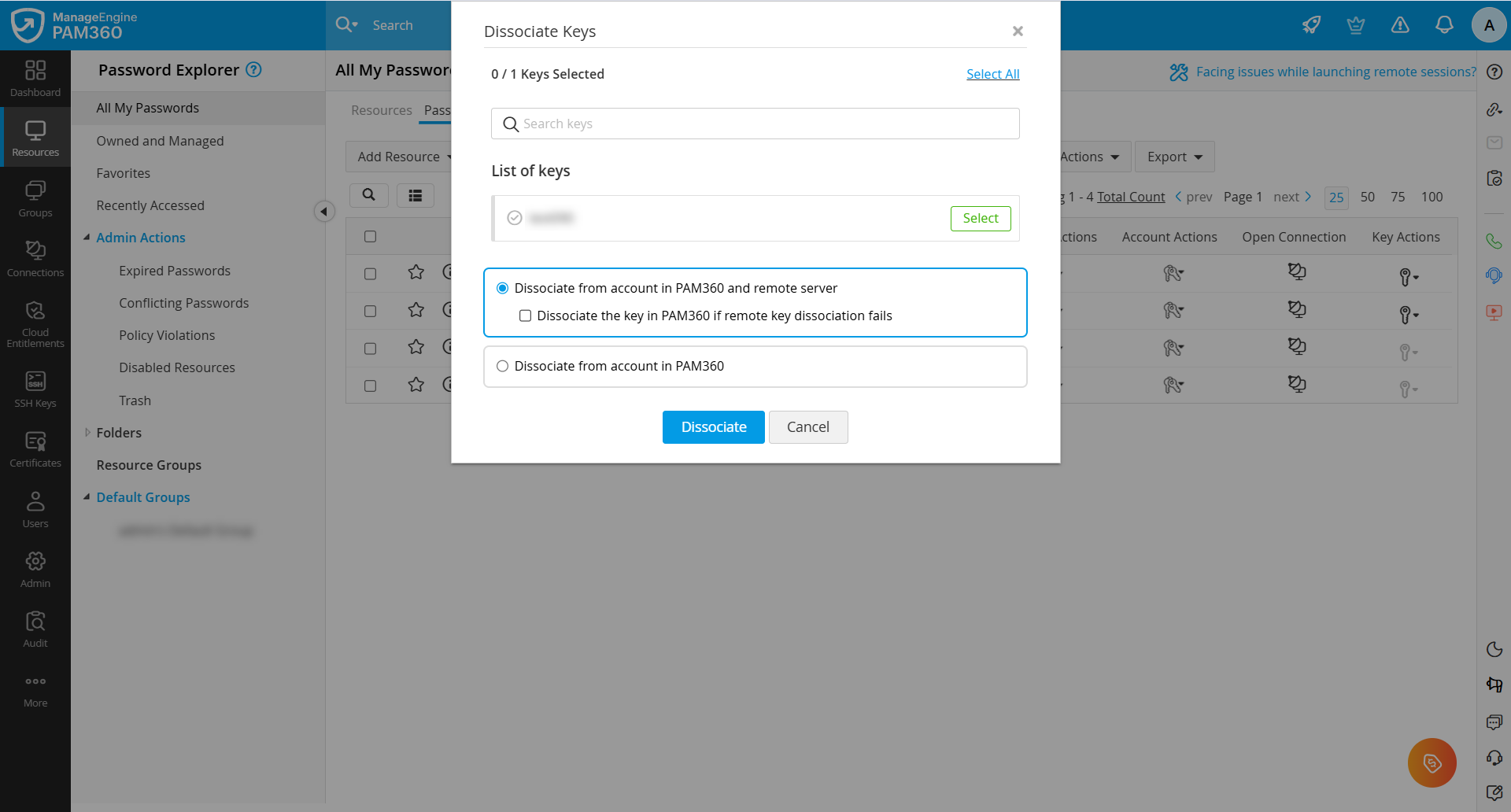The width and height of the screenshot is (1511, 812).
Task: Open the Connections sidebar icon
Action: (x=35, y=259)
